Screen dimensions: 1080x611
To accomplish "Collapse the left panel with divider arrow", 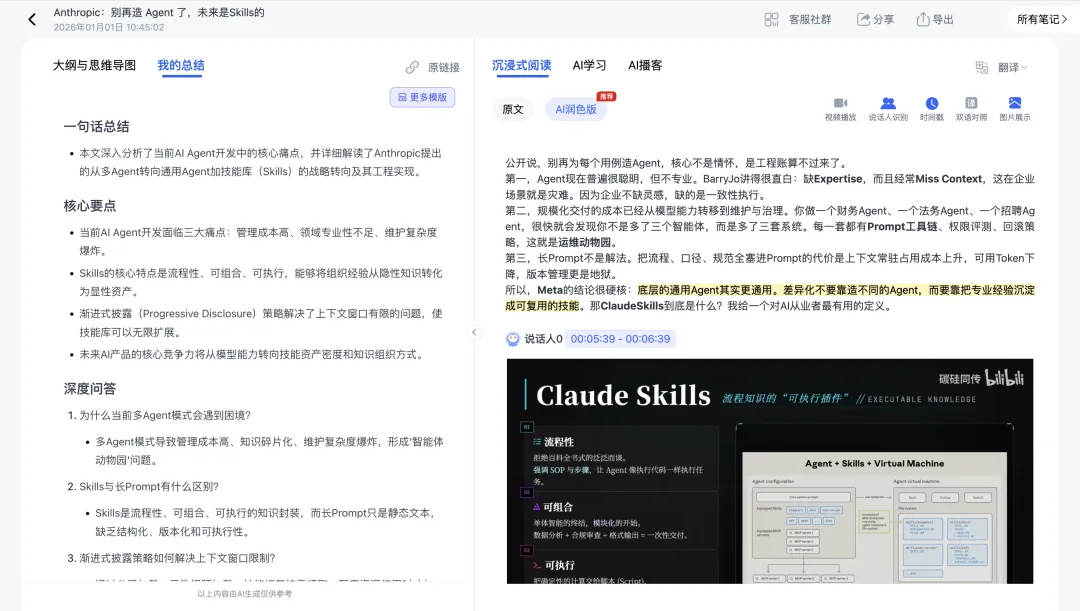I will (x=474, y=332).
